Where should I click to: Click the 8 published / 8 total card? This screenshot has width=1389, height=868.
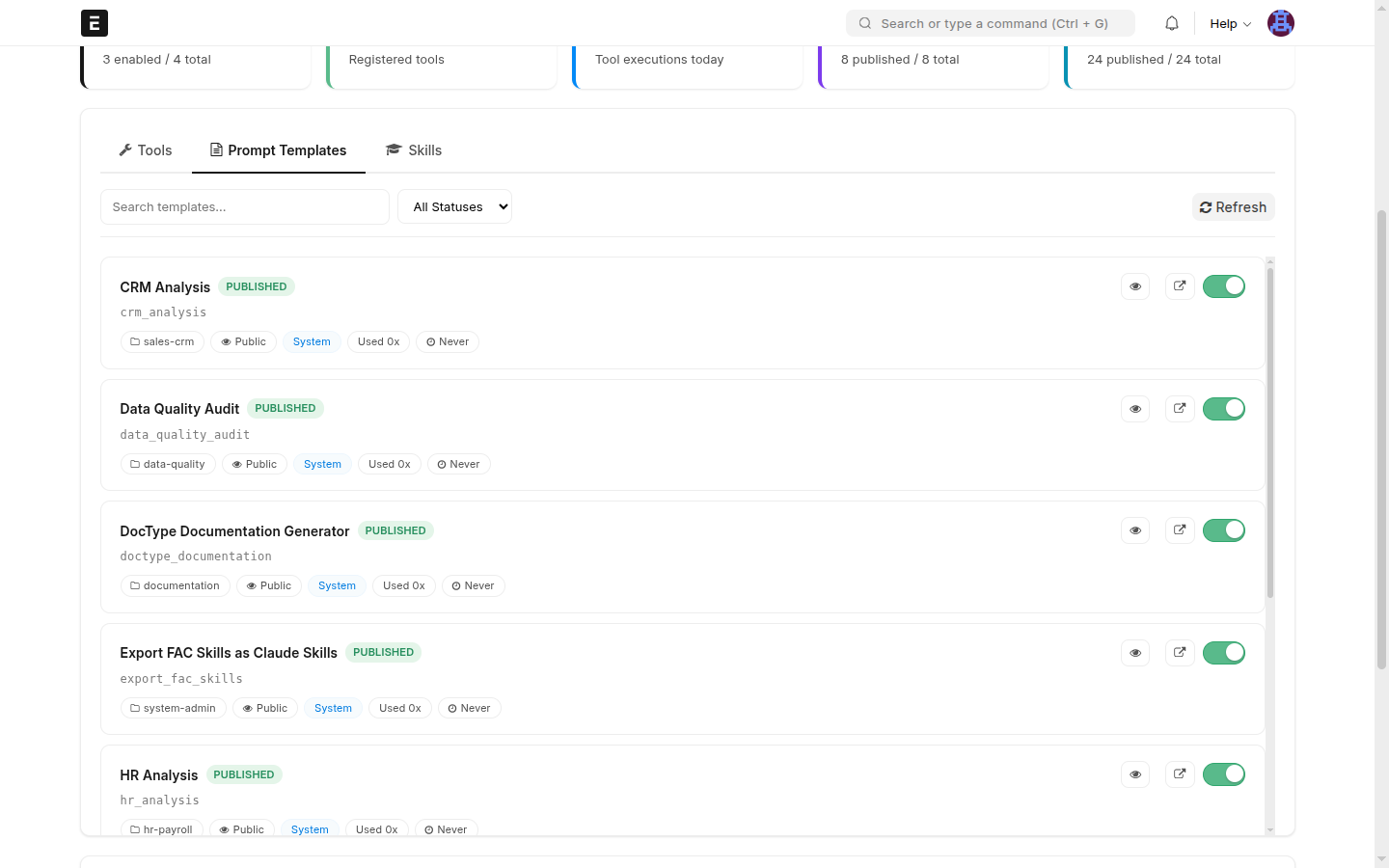tap(934, 66)
